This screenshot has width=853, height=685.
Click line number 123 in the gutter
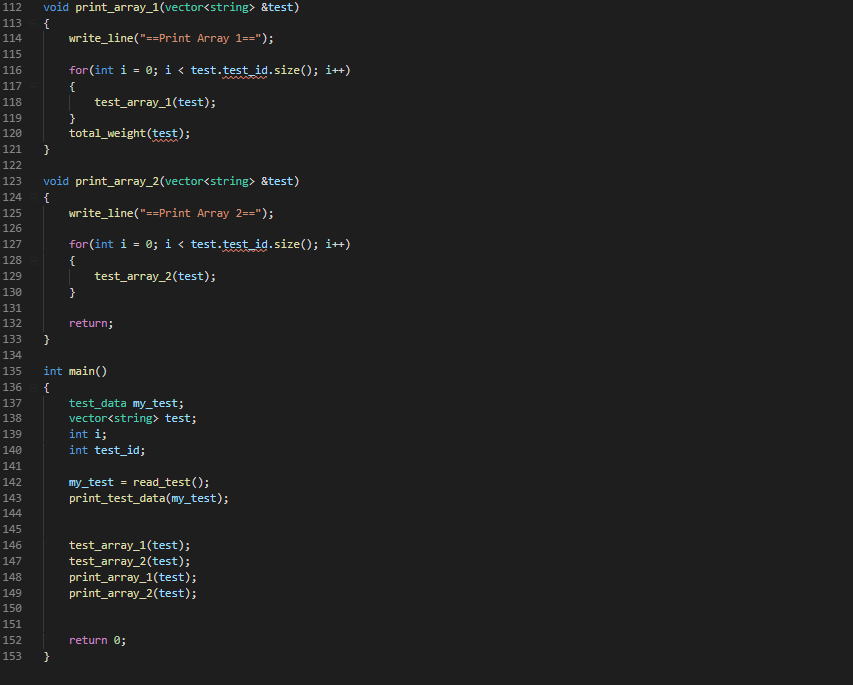[12, 181]
